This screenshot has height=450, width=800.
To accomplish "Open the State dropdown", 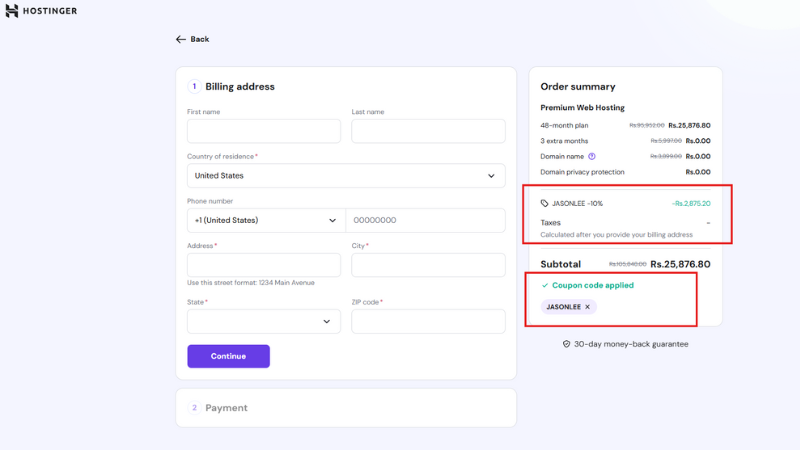I will pyautogui.click(x=264, y=321).
